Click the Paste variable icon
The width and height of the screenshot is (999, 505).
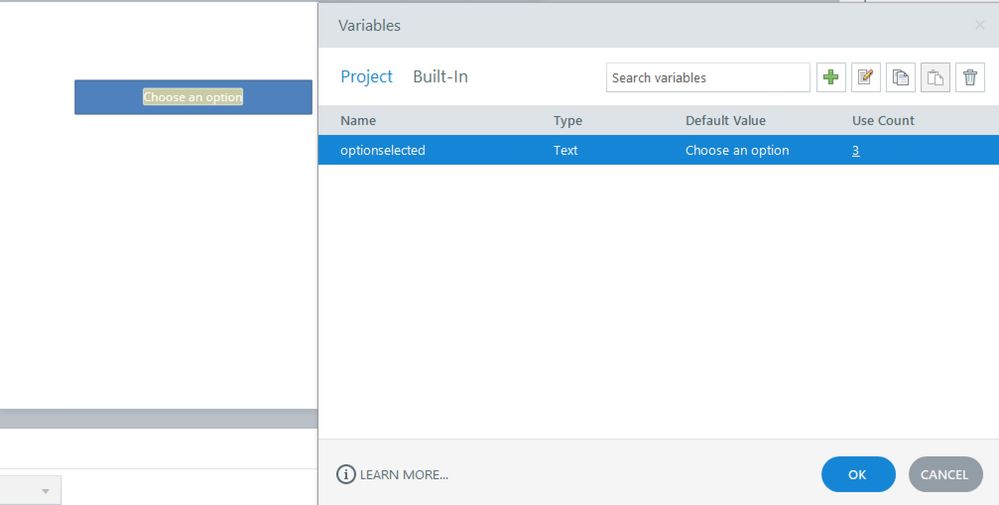tap(935, 77)
